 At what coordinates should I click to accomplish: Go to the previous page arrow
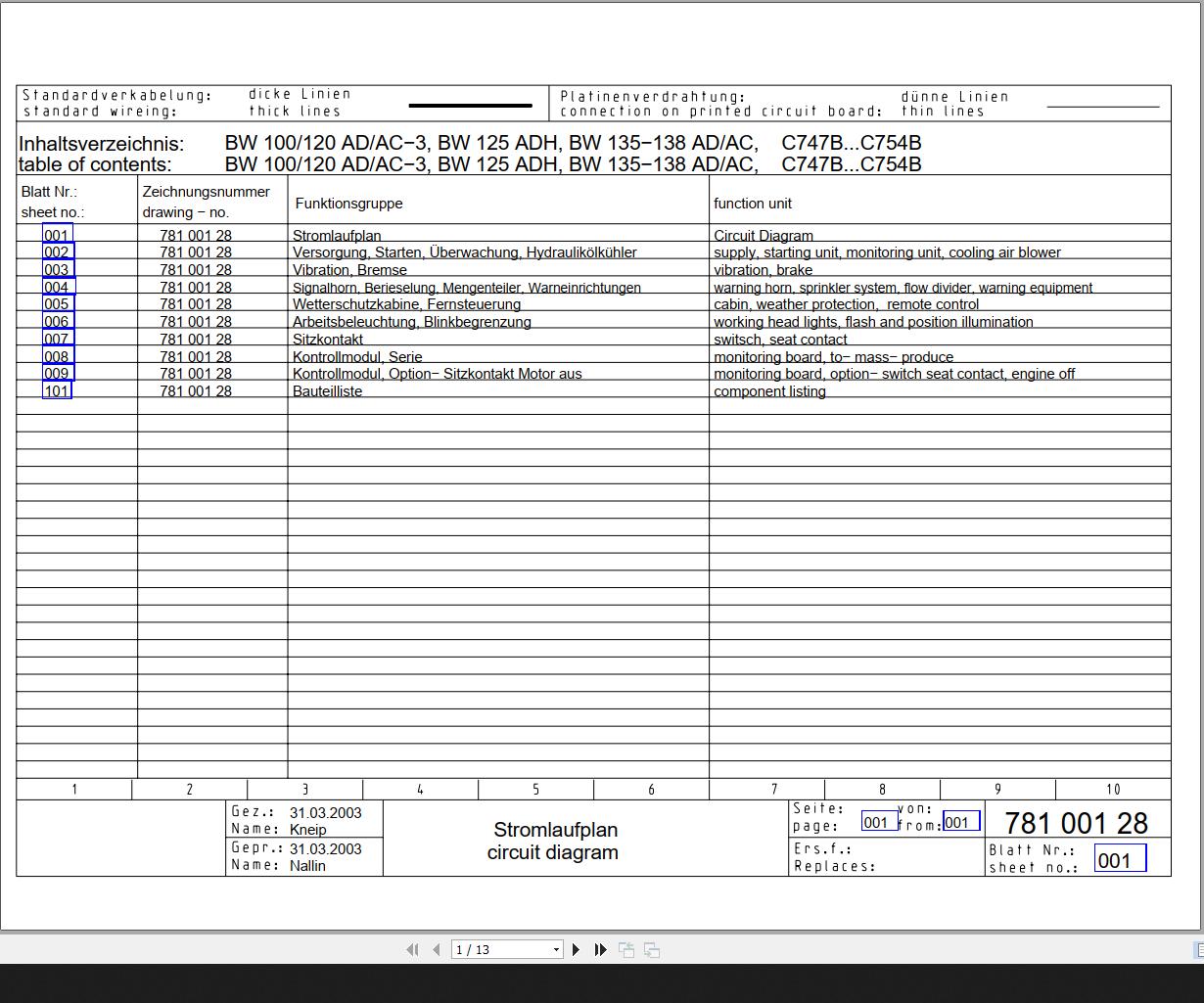point(436,949)
